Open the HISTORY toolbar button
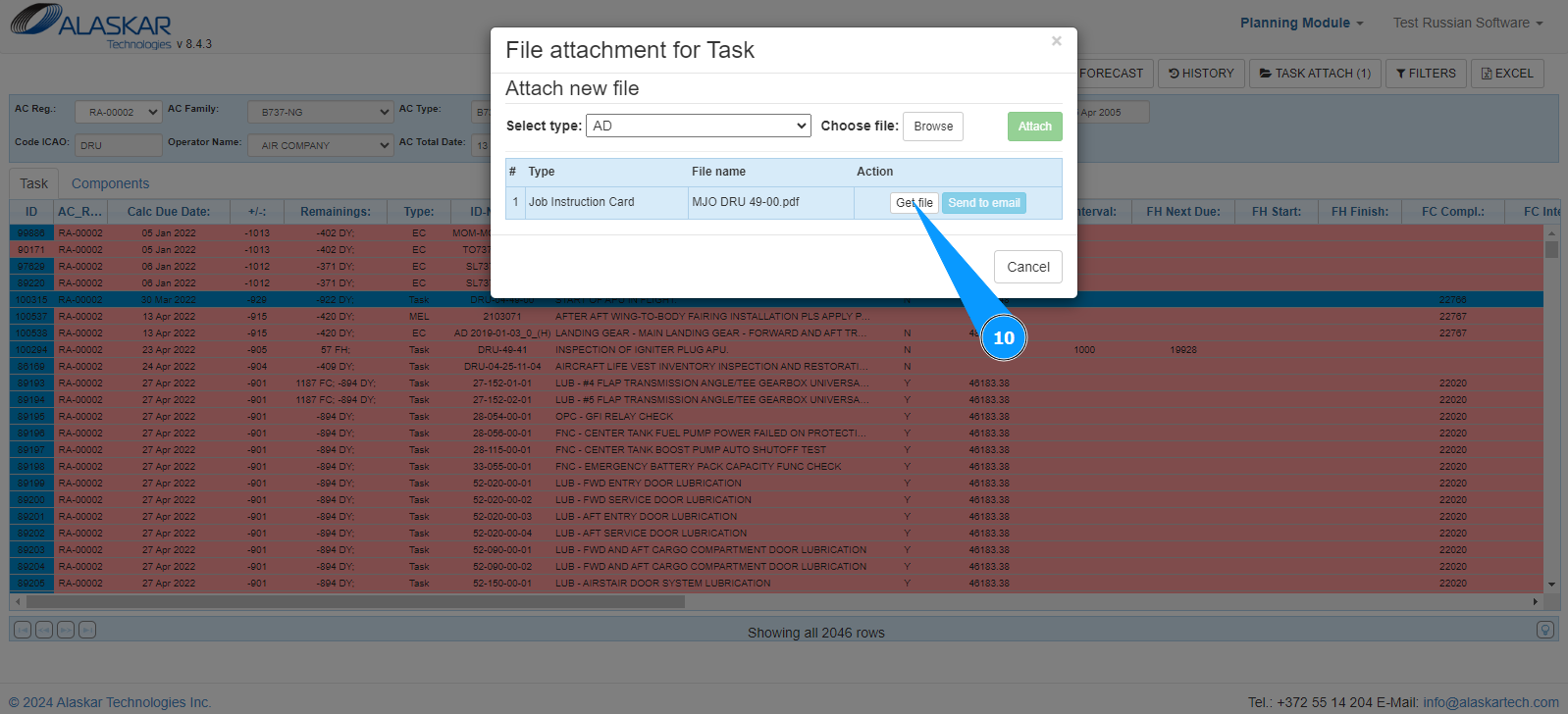The image size is (1568, 714). coord(1201,74)
